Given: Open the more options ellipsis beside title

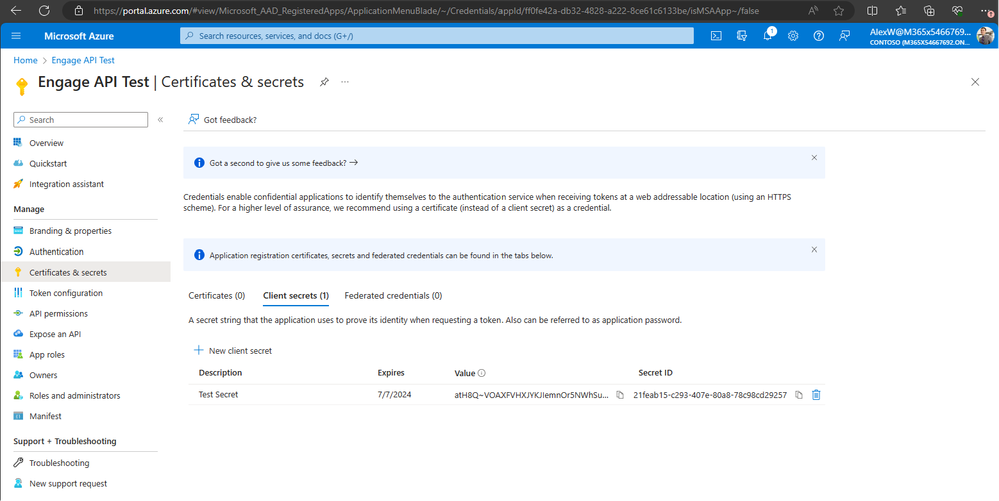Looking at the screenshot, I should point(345,82).
